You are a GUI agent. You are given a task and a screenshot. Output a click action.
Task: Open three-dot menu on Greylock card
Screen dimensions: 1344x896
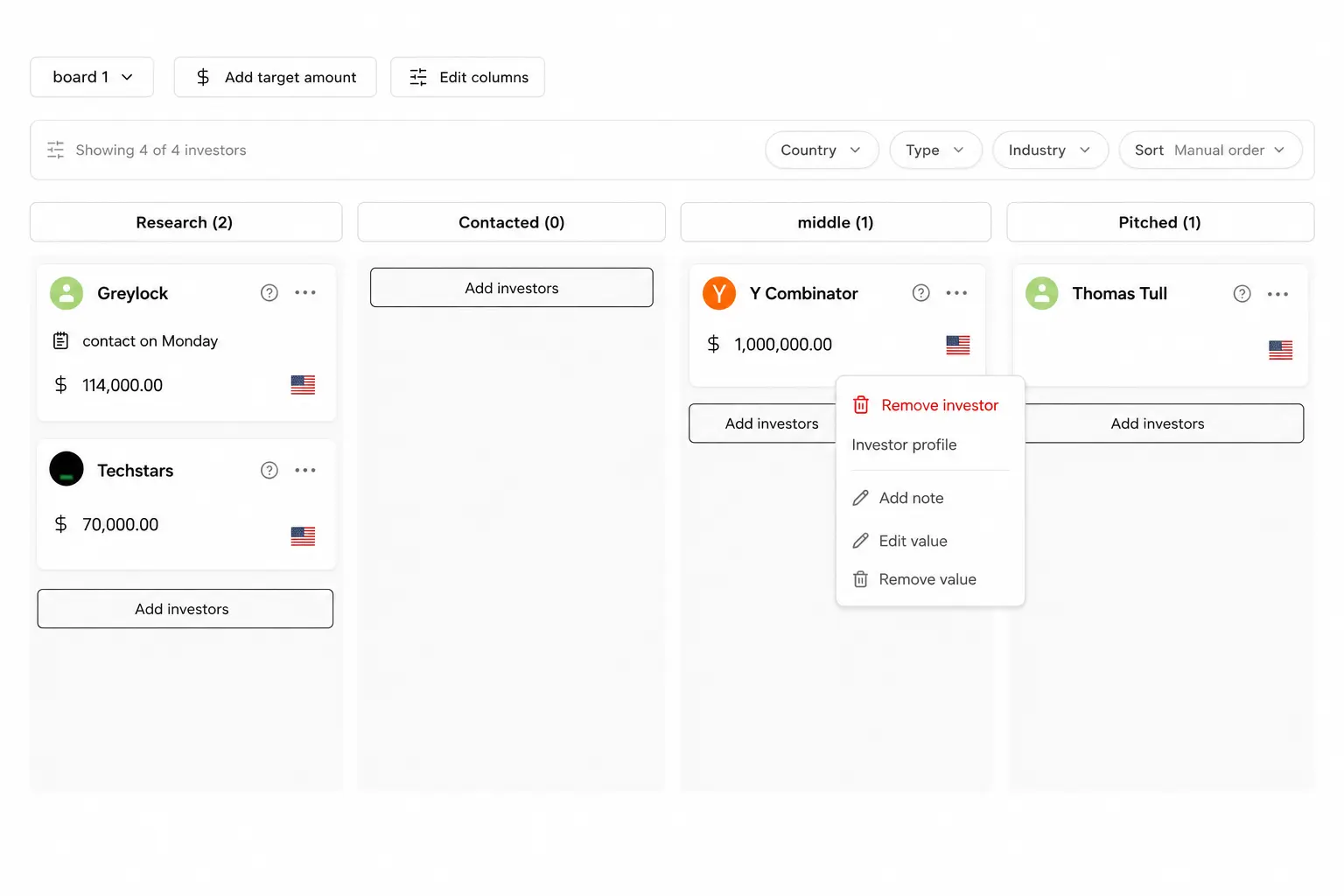click(305, 293)
